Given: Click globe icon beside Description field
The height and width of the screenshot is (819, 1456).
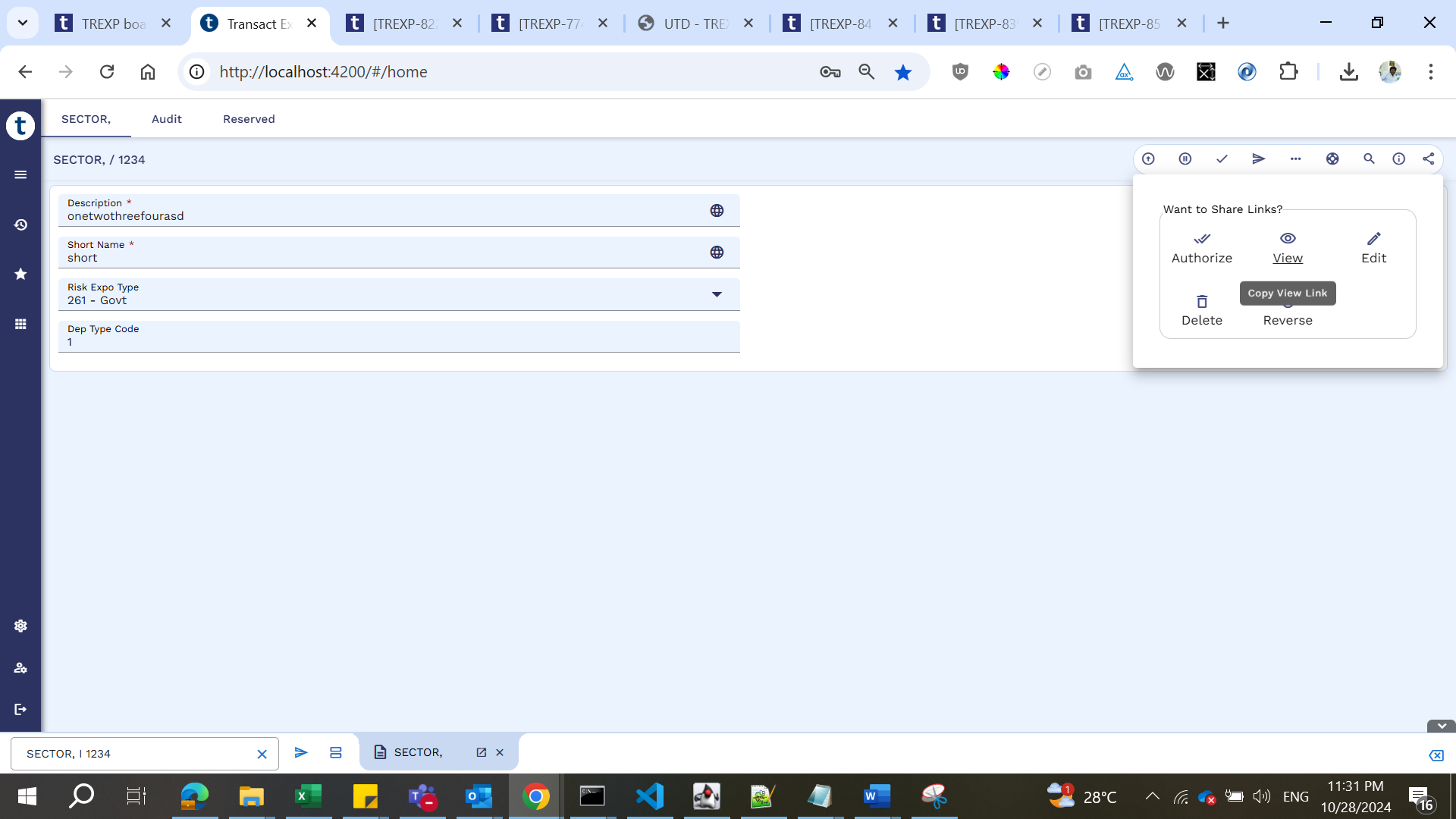Looking at the screenshot, I should (717, 211).
